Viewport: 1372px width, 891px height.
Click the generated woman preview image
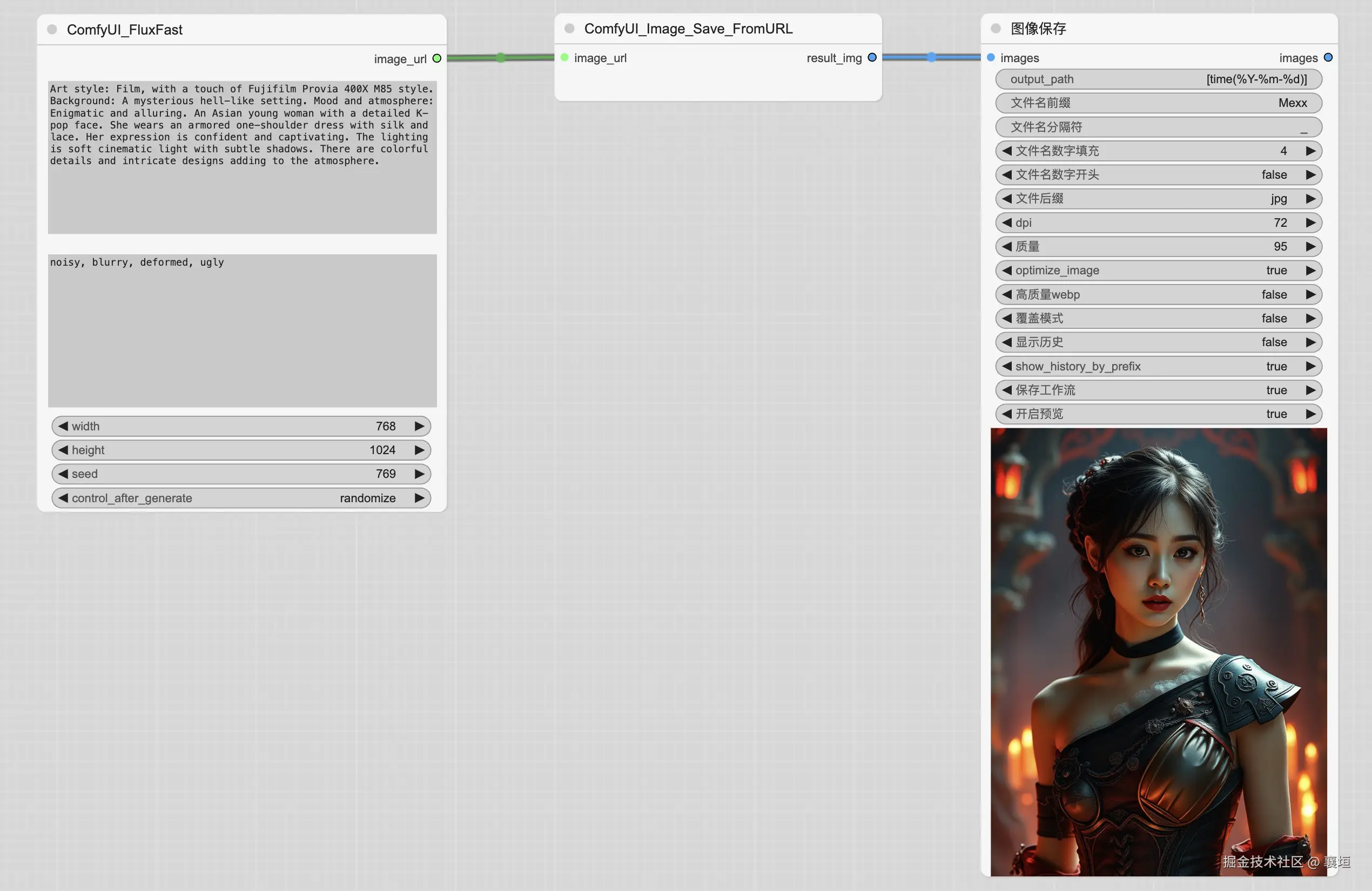1158,651
